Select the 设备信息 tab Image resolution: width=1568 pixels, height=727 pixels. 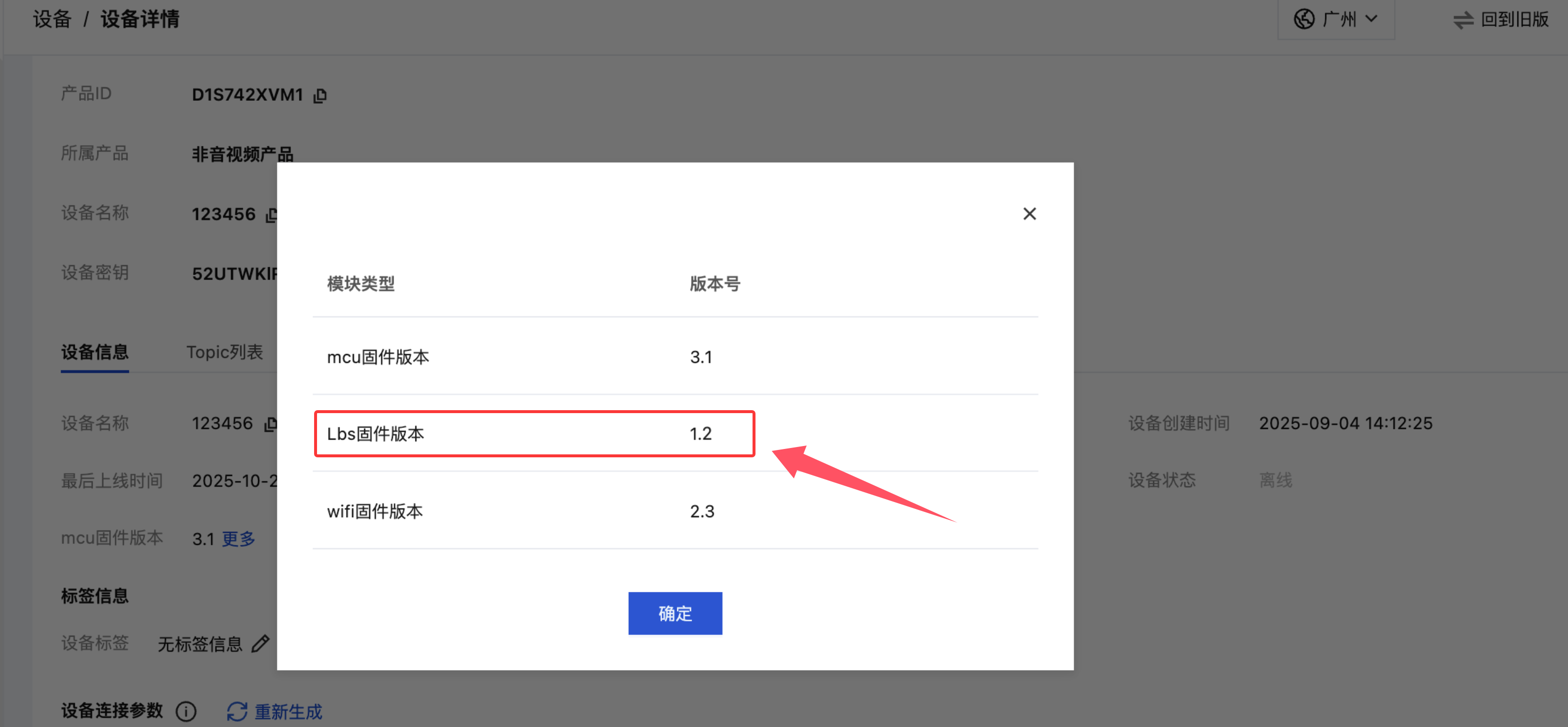click(94, 352)
